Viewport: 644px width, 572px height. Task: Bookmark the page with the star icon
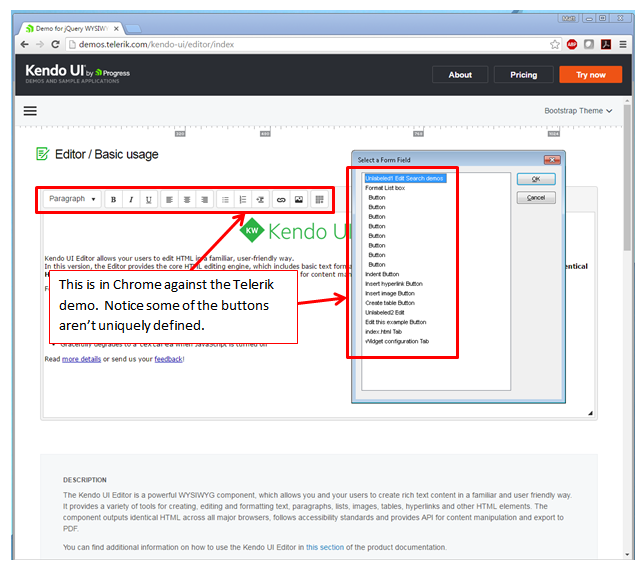555,44
